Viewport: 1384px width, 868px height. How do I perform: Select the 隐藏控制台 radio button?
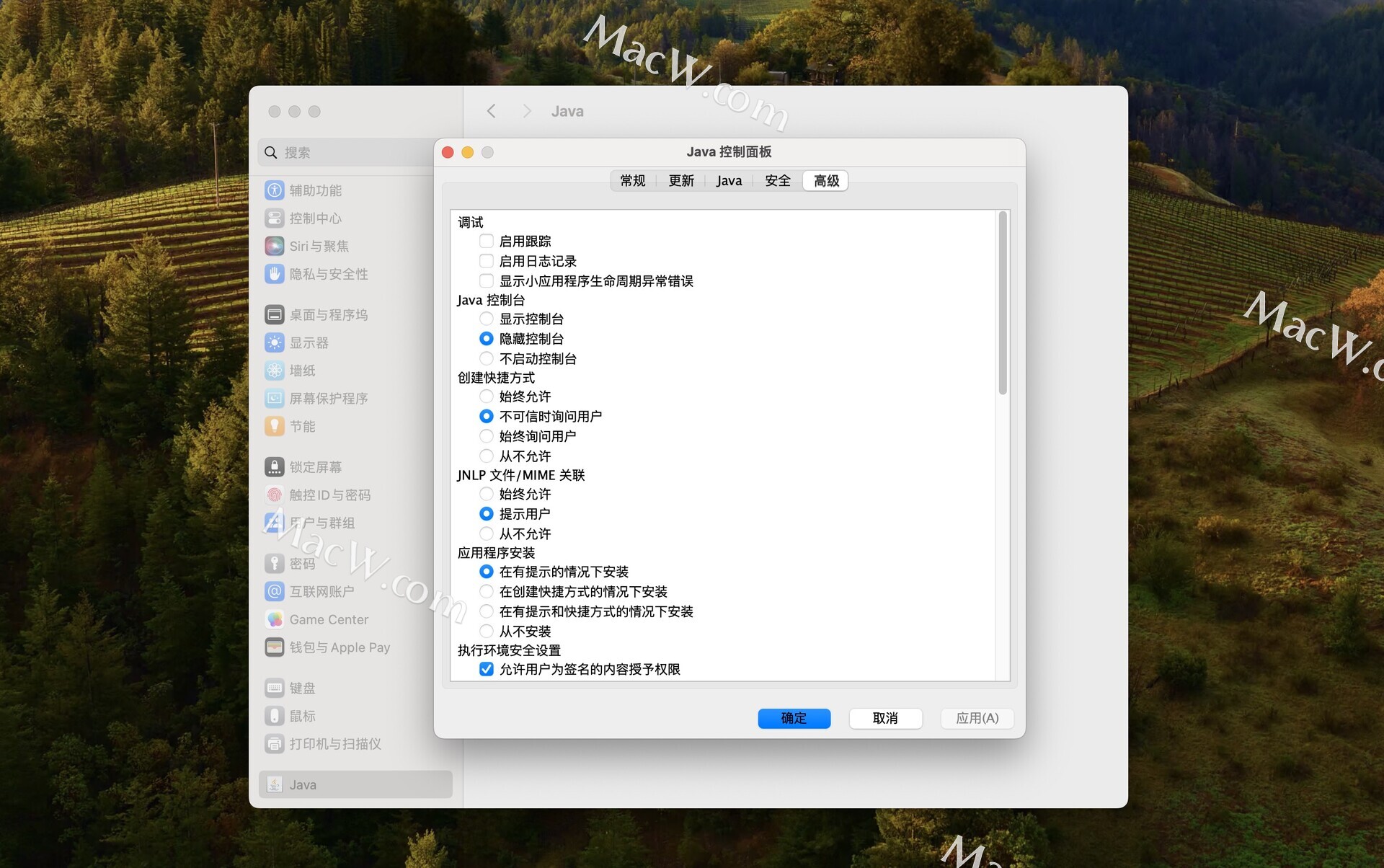pyautogui.click(x=487, y=339)
